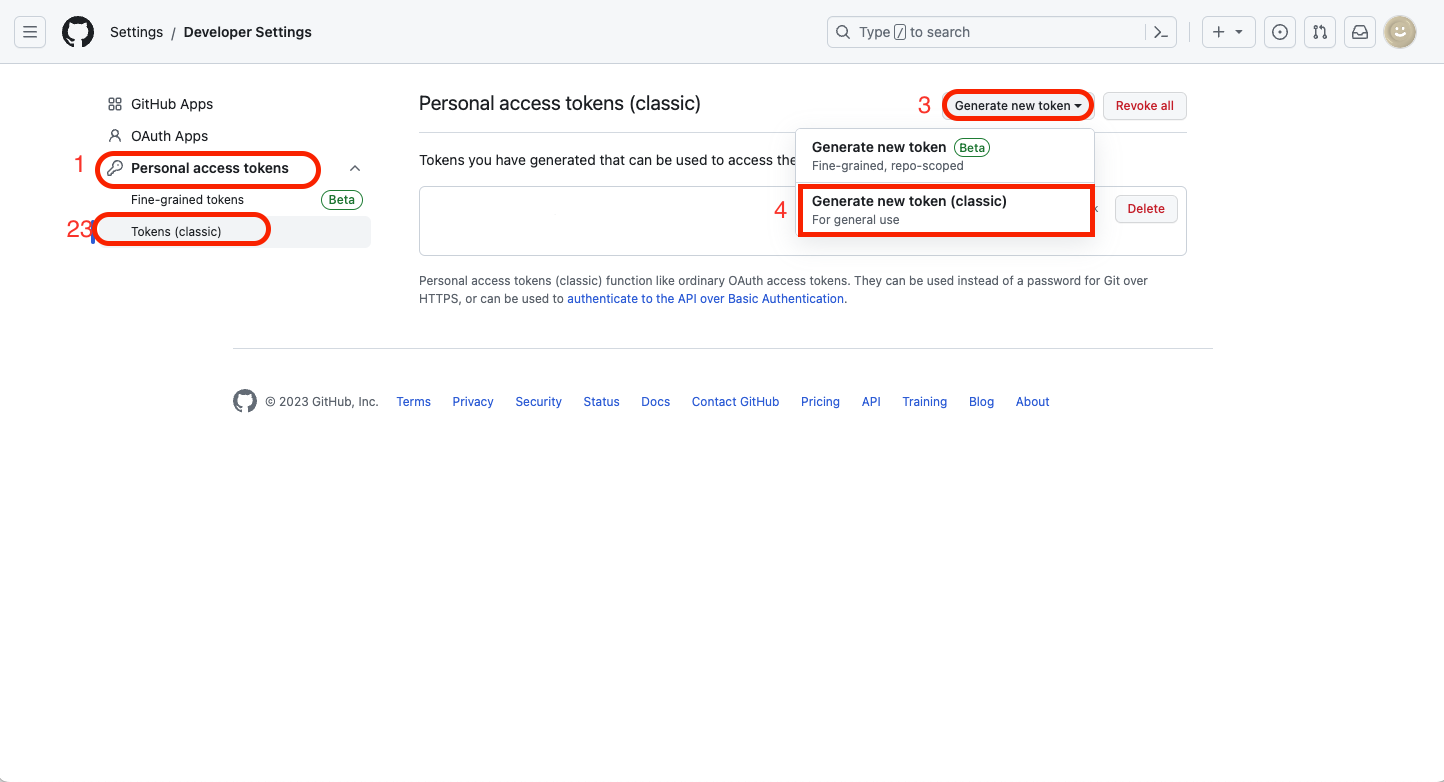Collapse the Personal access tokens section chevron
This screenshot has height=782, width=1444.
click(355, 168)
